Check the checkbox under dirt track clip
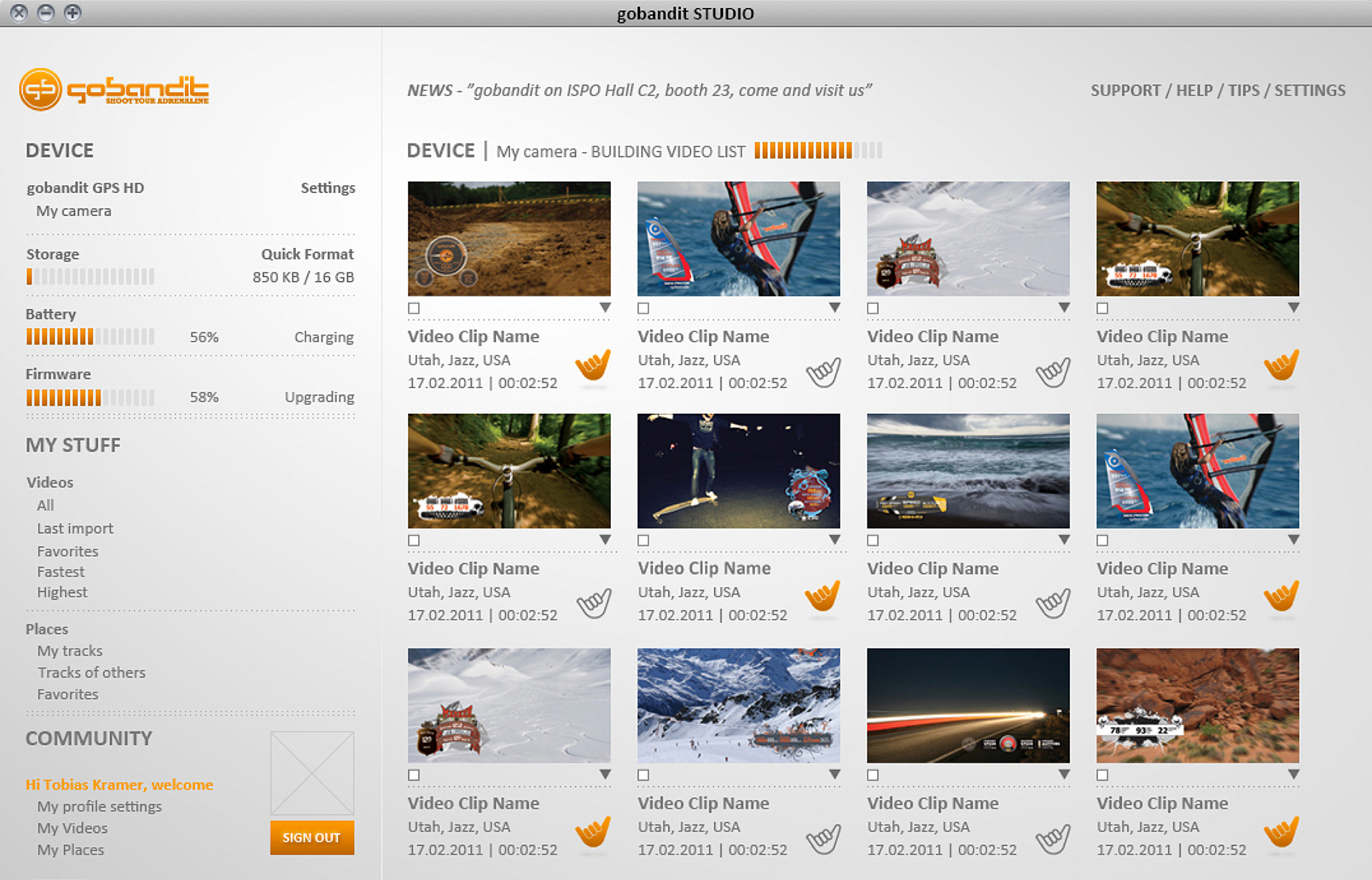The width and height of the screenshot is (1372, 880). click(x=414, y=308)
